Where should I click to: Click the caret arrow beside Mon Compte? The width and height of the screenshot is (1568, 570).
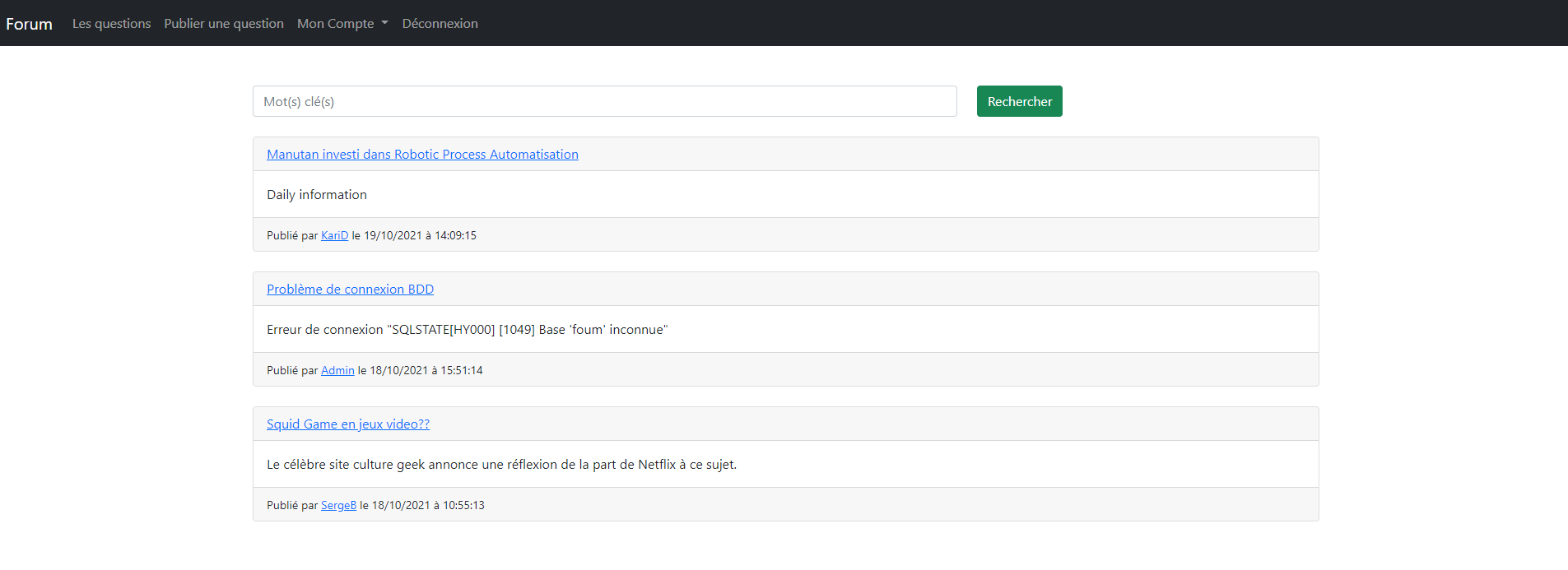(x=384, y=24)
